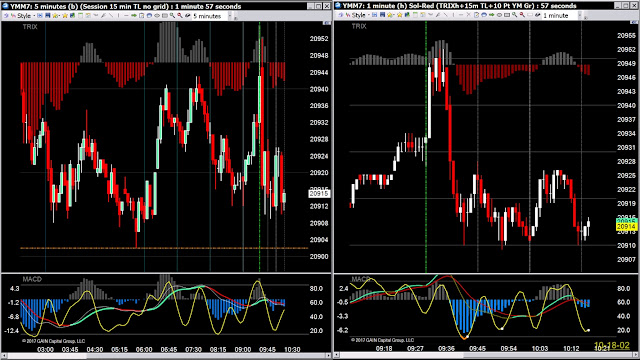Image resolution: width=640 pixels, height=360 pixels.
Task: Click TRIX indicator label in 5 minutes chart
Action: point(30,27)
